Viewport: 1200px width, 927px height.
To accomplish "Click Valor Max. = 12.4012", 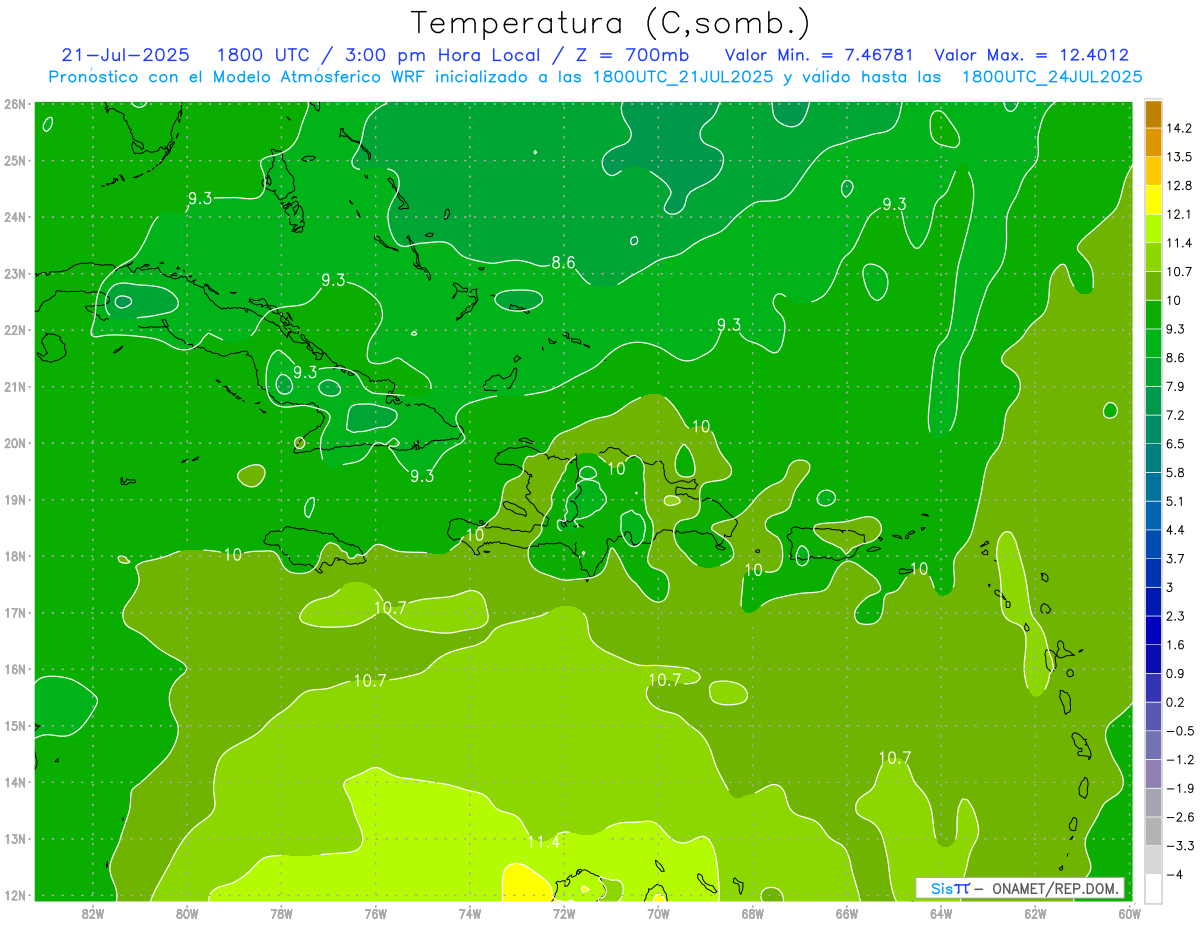I will point(1031,55).
